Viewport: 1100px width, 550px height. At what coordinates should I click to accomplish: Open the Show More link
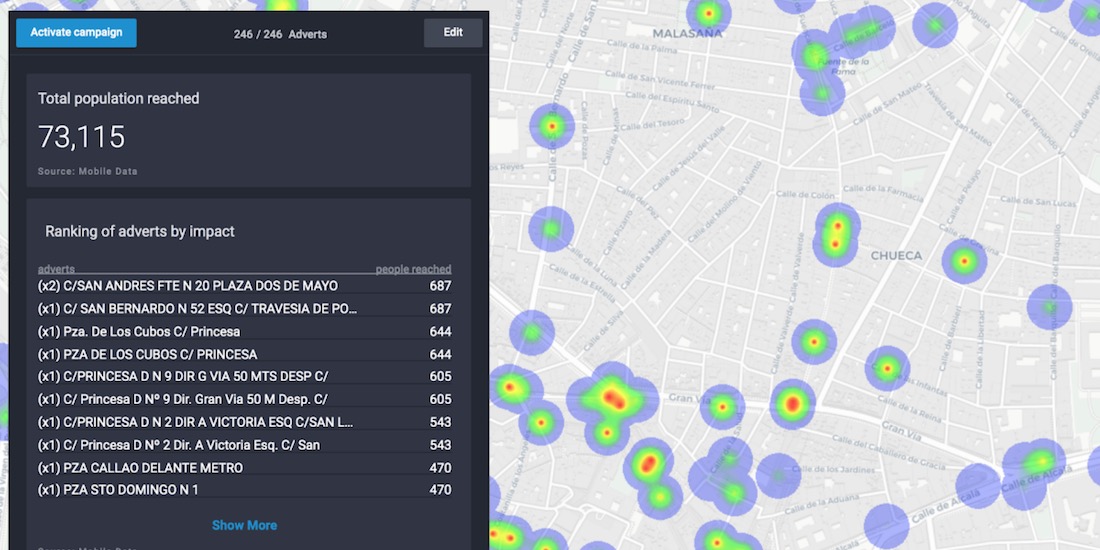[x=244, y=525]
